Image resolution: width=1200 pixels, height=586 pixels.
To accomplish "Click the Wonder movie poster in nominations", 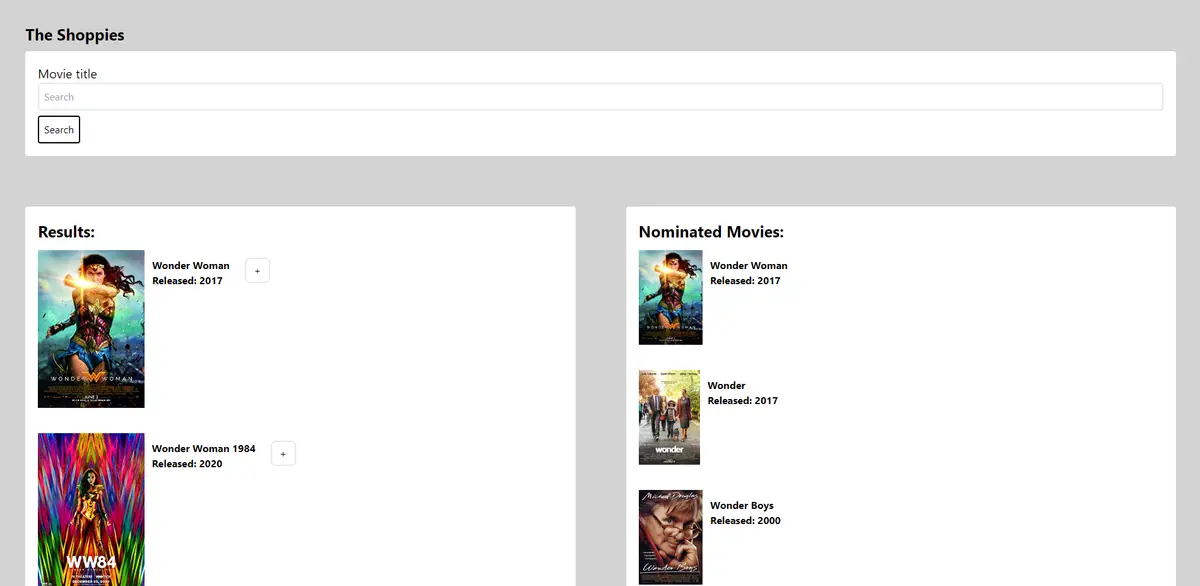I will tap(670, 417).
